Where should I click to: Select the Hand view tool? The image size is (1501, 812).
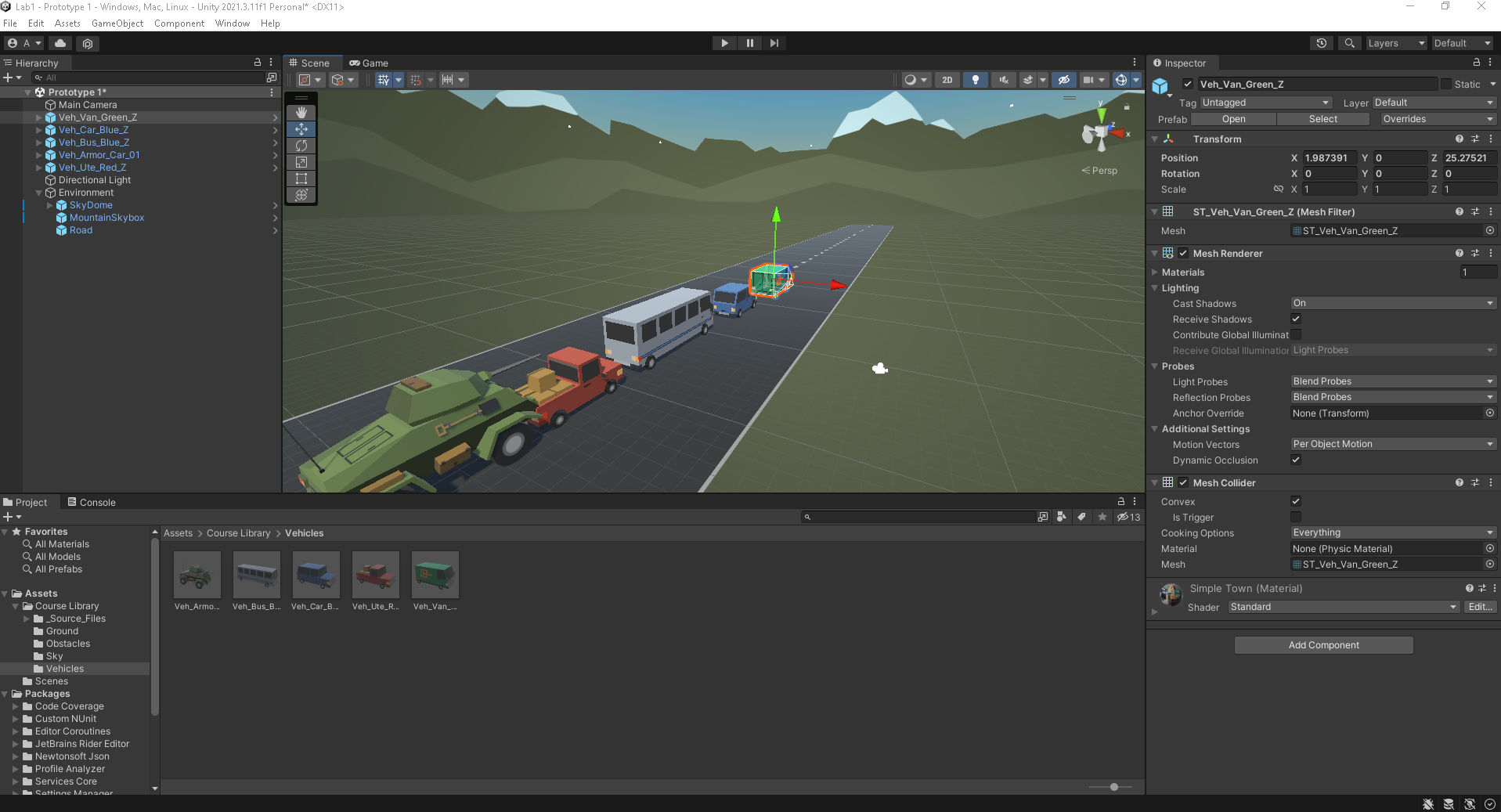coord(301,113)
